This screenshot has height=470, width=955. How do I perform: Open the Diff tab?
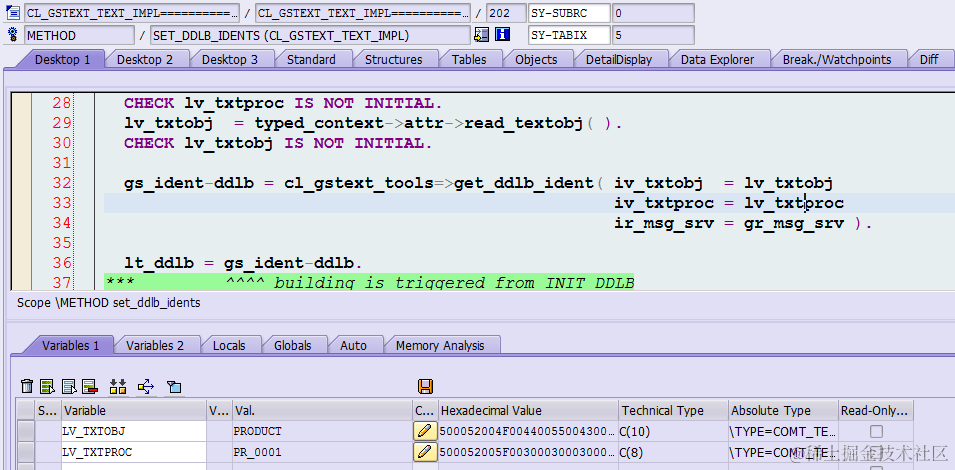pos(929,60)
